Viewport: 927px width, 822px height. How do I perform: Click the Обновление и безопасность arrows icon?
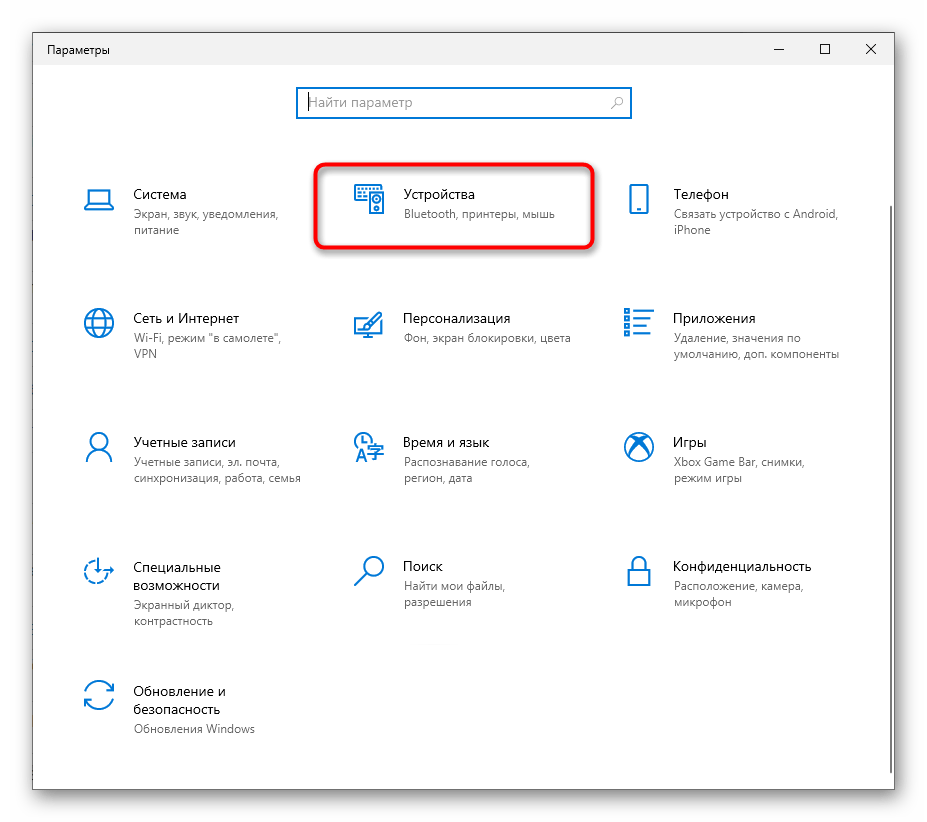(x=99, y=695)
